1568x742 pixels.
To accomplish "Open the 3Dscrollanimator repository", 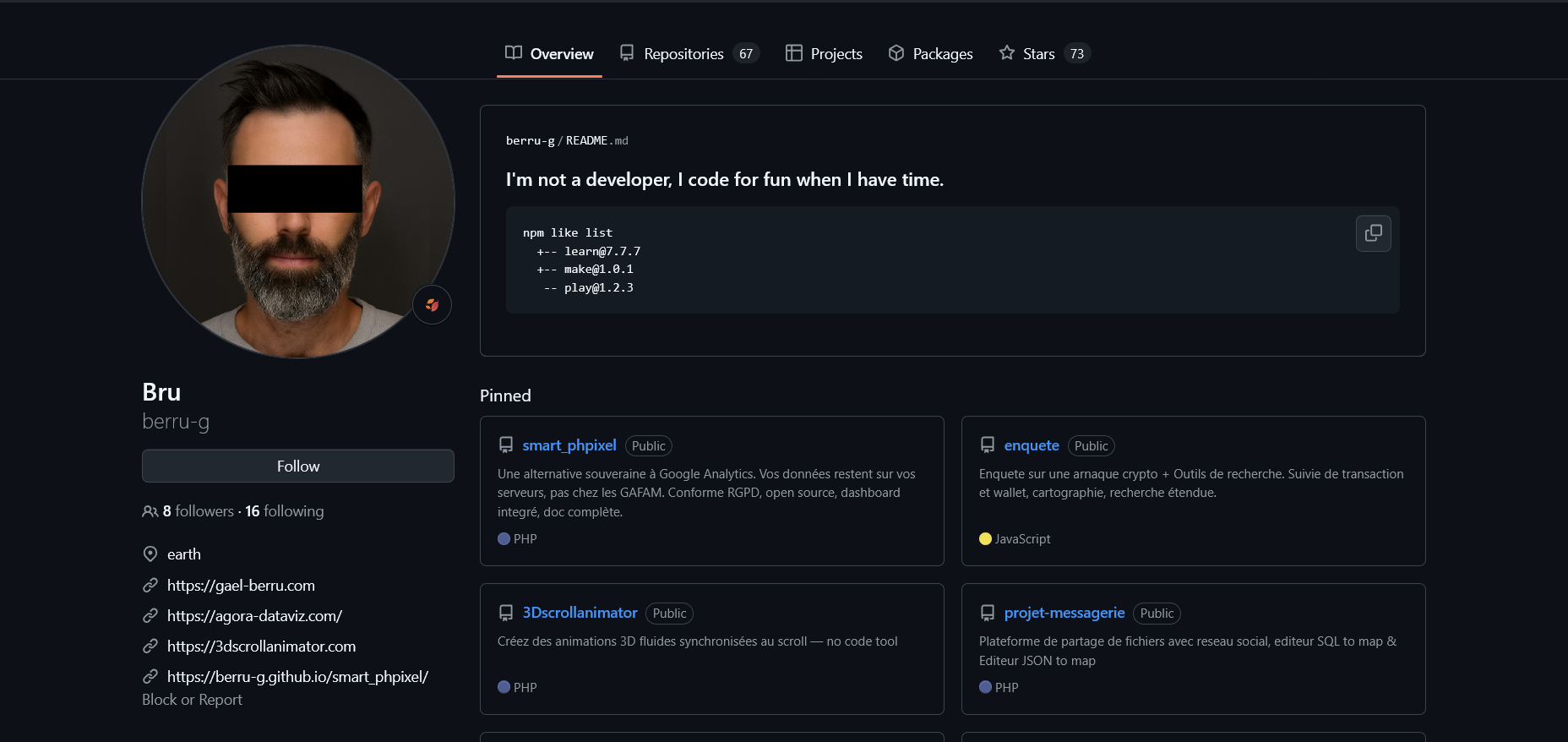I will click(x=580, y=613).
